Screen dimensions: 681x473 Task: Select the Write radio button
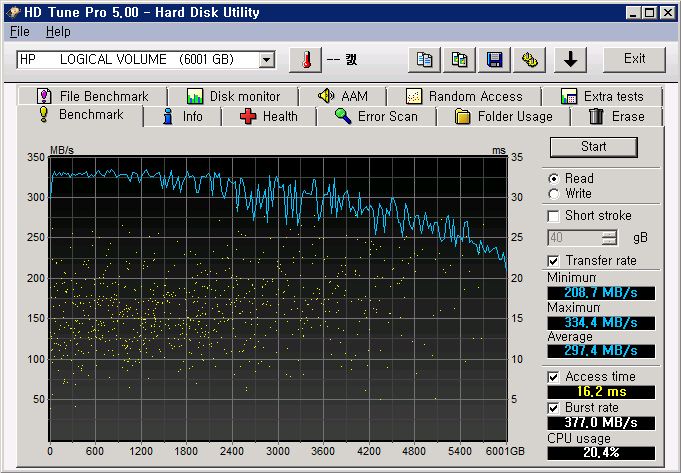tap(554, 194)
